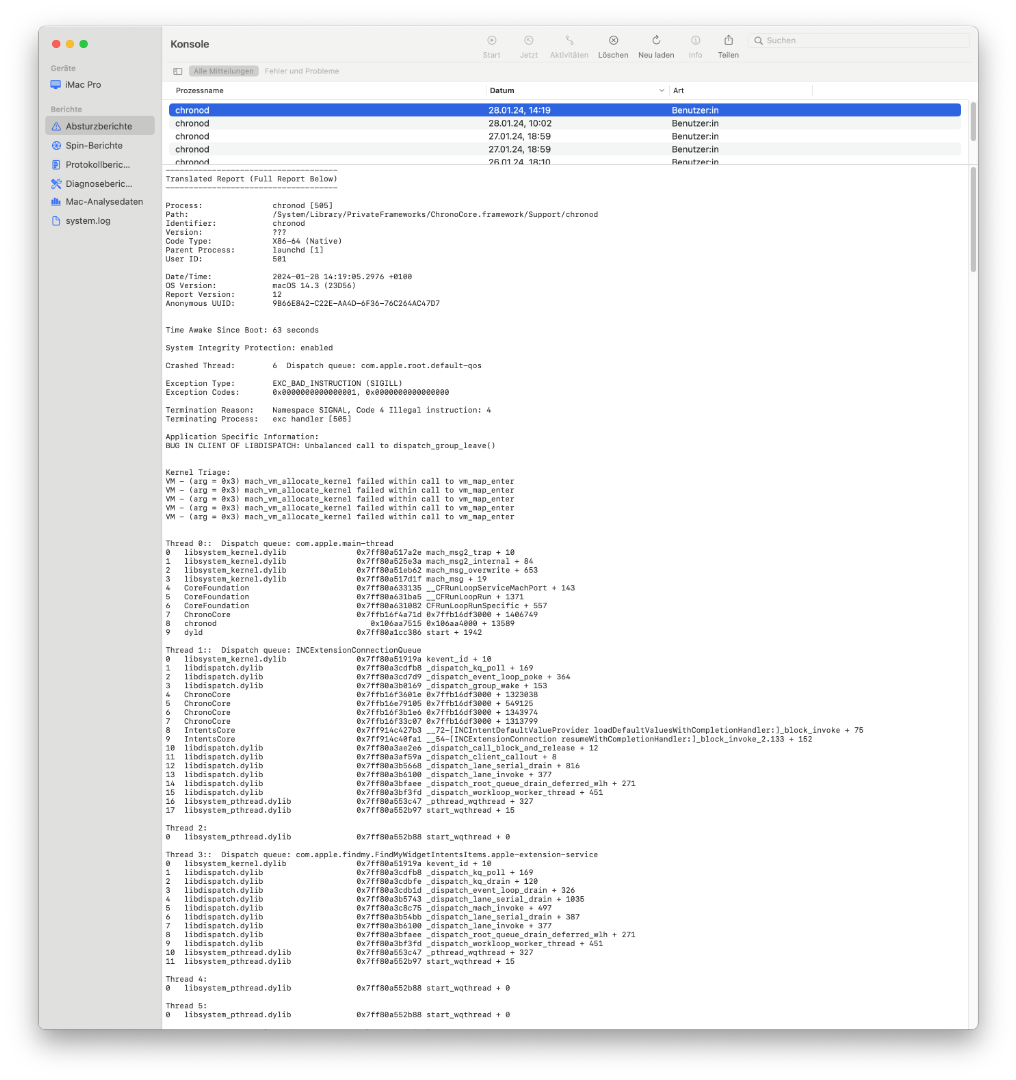Click the search magnifier icon
Viewport: 1016px width, 1080px height.
[758, 41]
